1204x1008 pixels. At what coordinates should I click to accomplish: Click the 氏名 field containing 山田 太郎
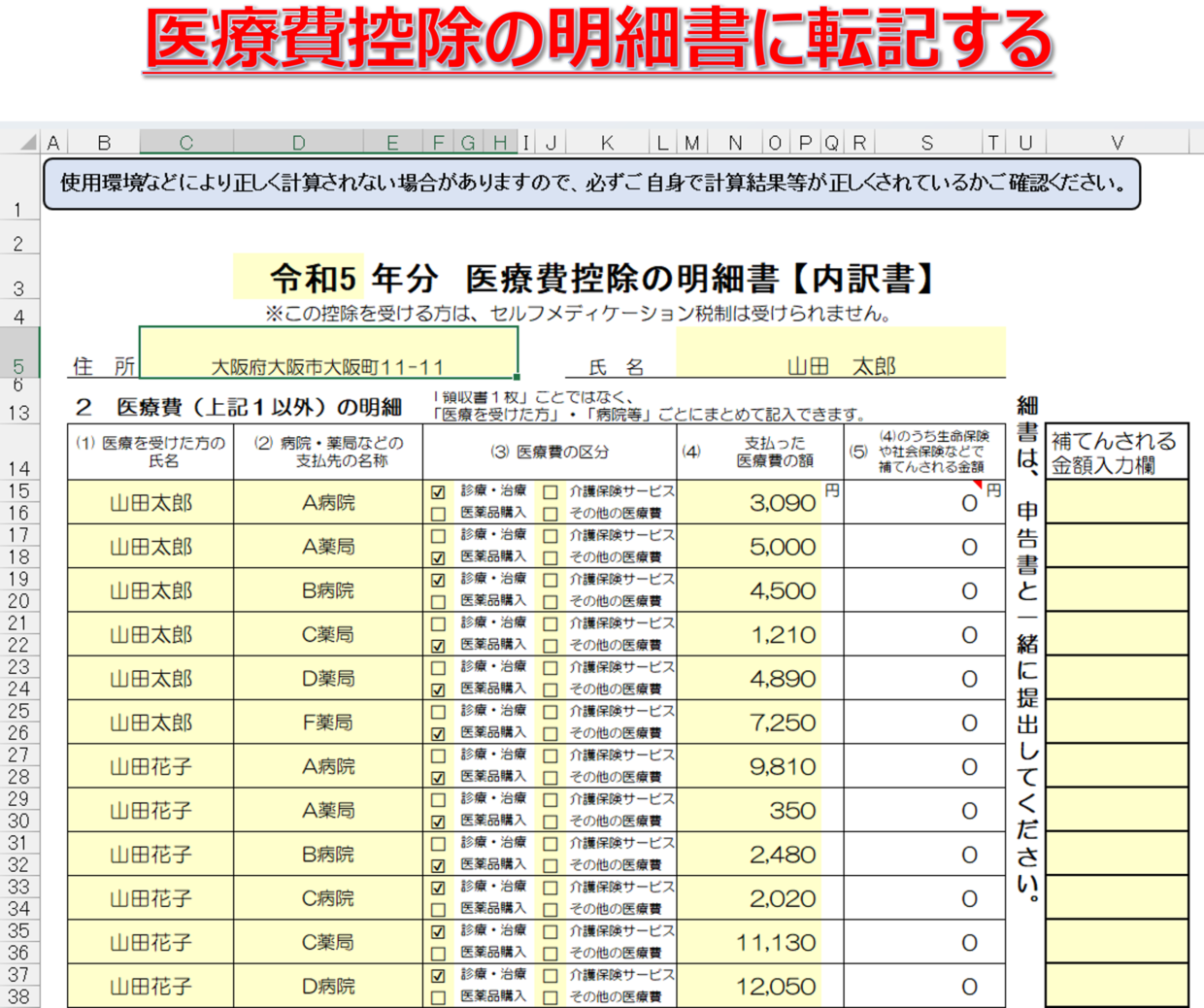coord(840,353)
